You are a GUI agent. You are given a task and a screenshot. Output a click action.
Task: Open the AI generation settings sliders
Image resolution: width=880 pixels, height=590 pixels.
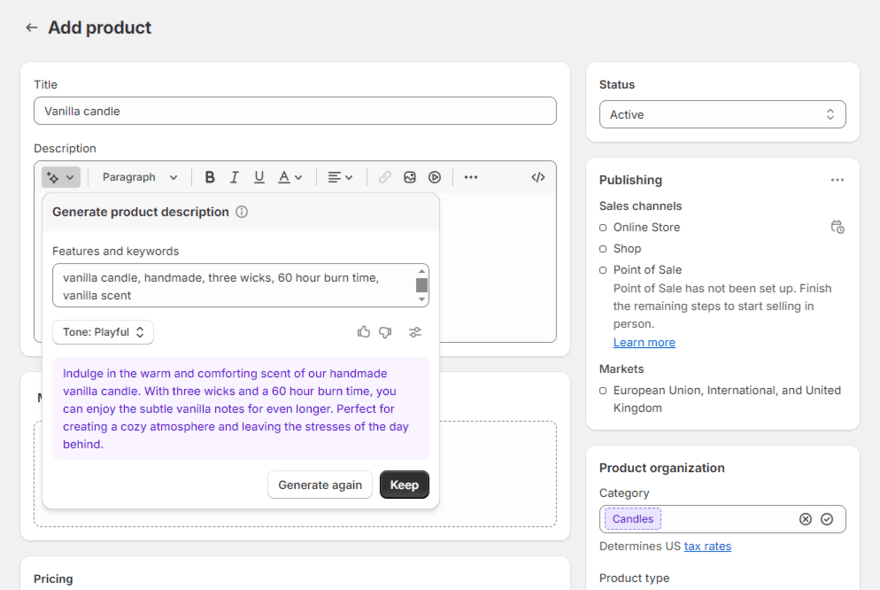(x=415, y=332)
